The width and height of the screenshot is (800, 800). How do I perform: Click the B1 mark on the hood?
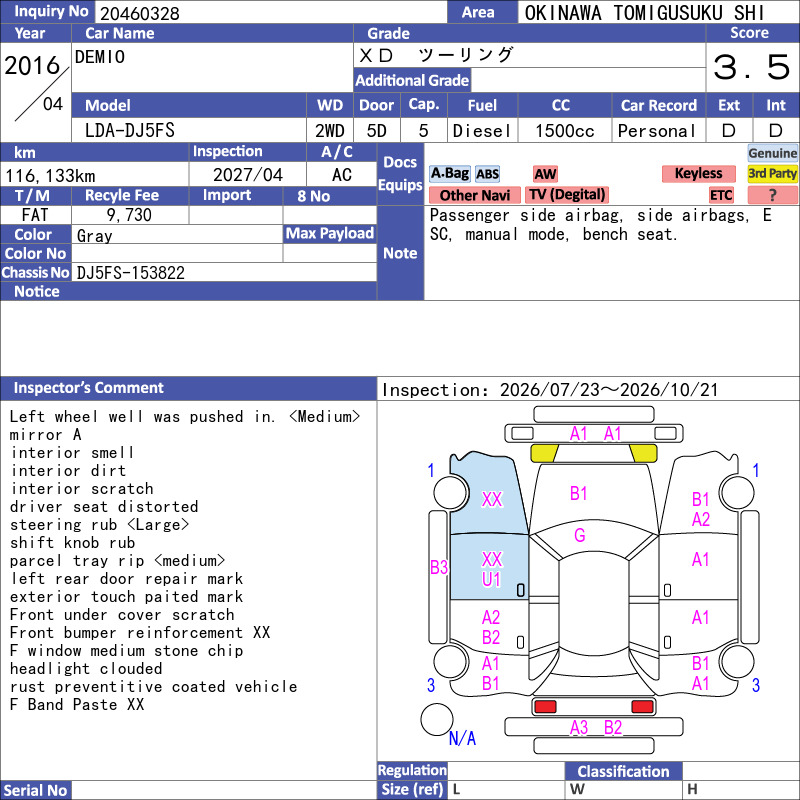[579, 493]
